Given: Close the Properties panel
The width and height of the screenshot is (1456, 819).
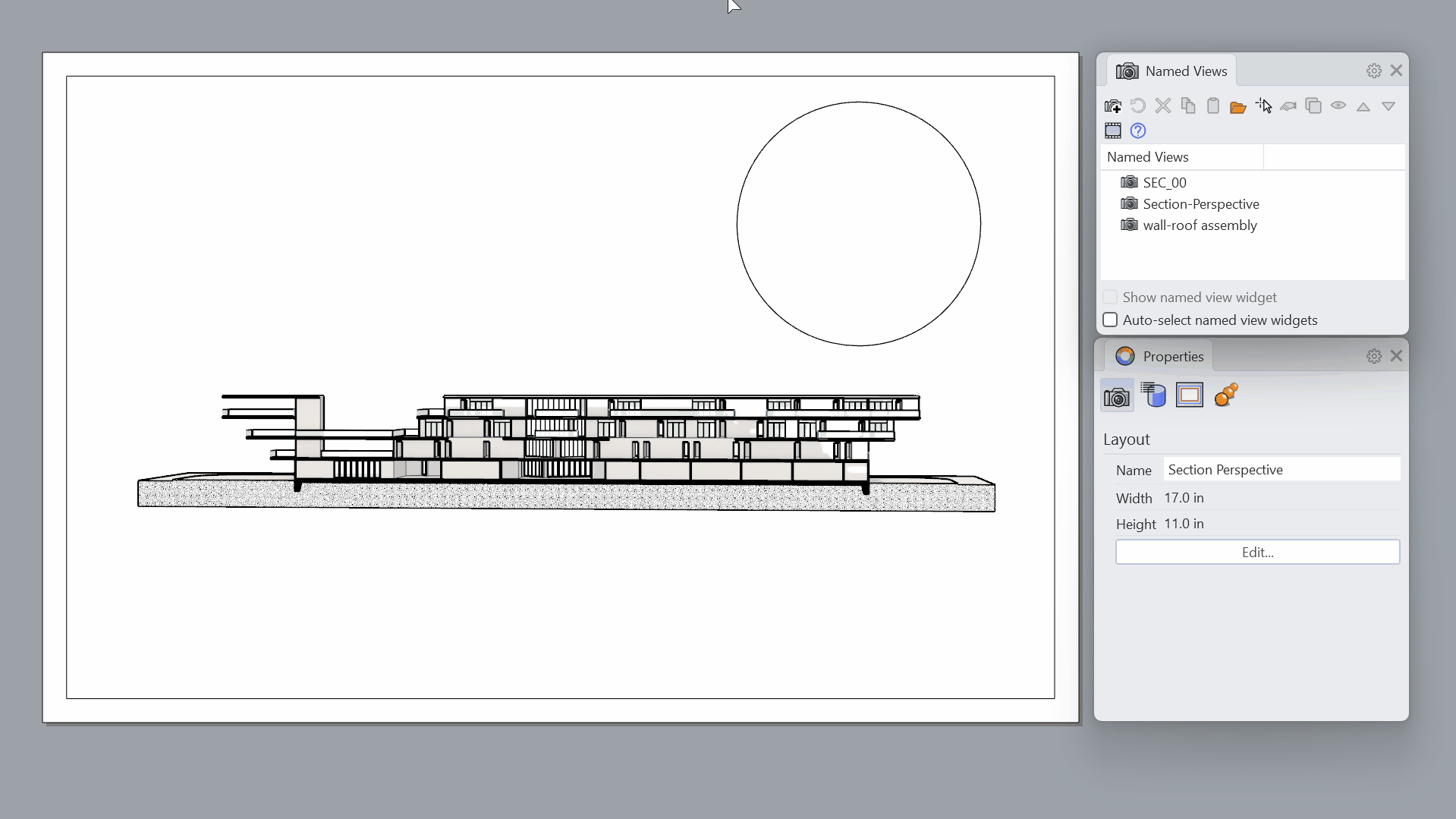Looking at the screenshot, I should click(1396, 356).
